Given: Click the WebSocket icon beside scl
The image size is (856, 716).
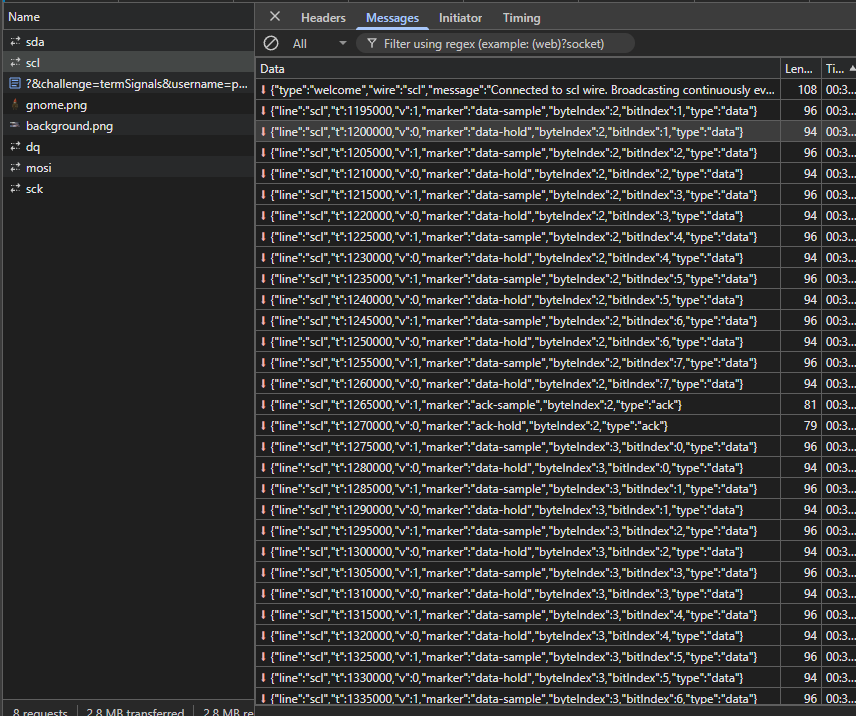Looking at the screenshot, I should [15, 63].
